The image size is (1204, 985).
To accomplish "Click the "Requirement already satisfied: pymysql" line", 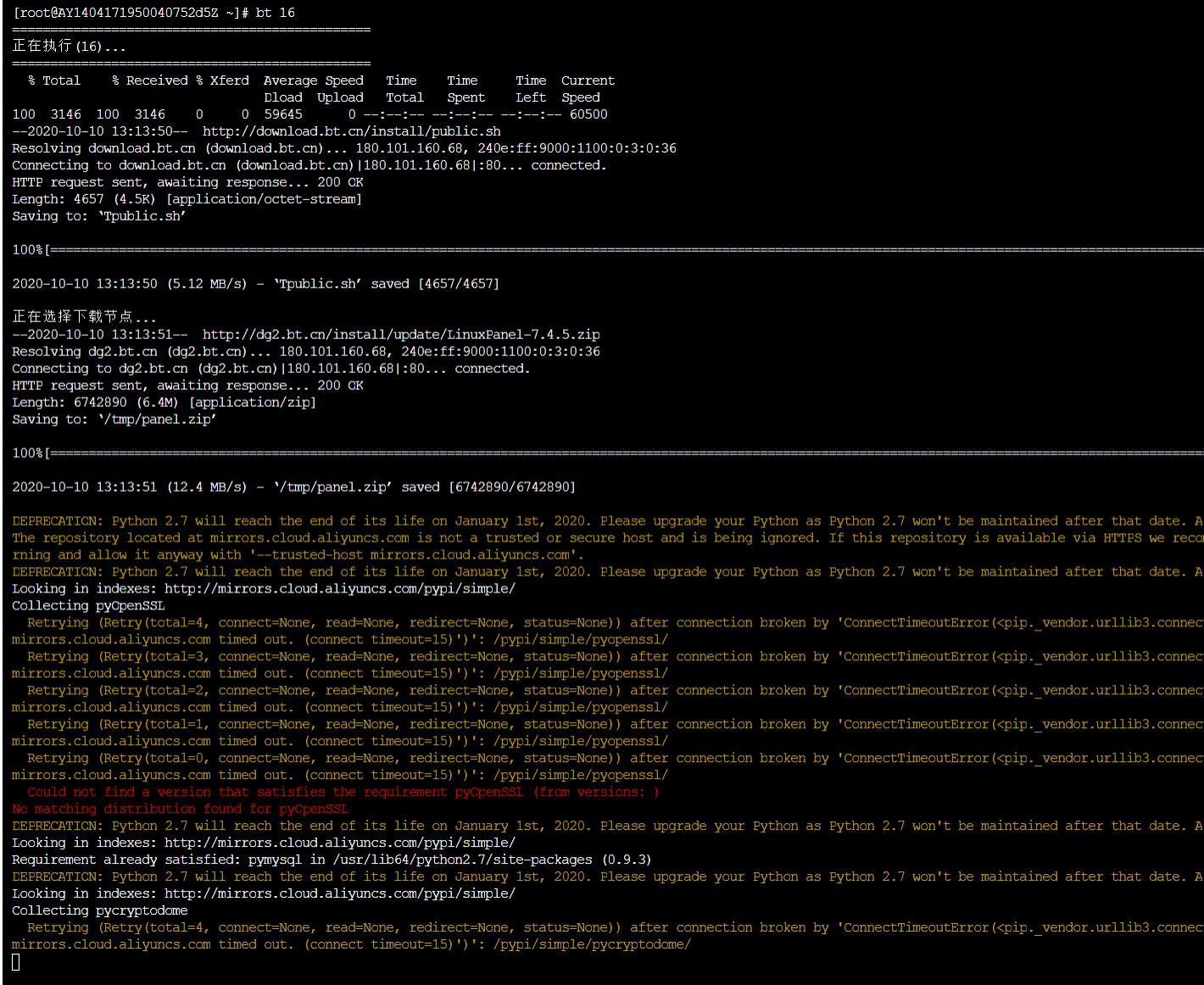I will 331,860.
